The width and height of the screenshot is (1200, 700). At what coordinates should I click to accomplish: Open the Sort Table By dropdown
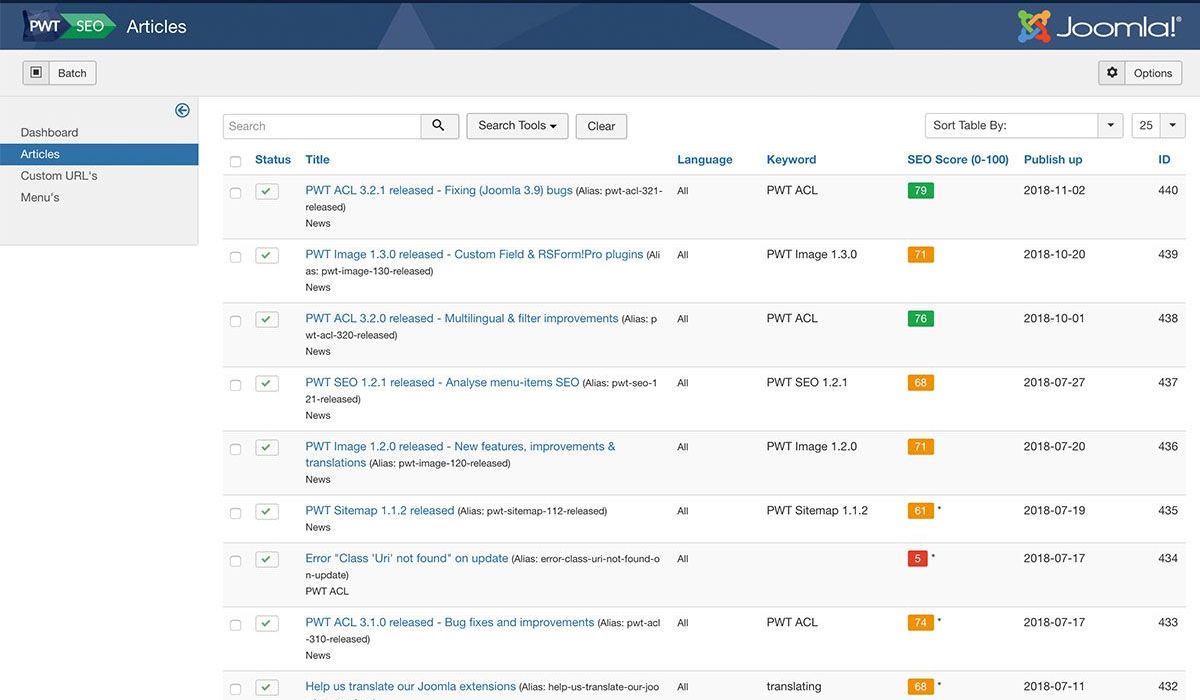[1024, 126]
